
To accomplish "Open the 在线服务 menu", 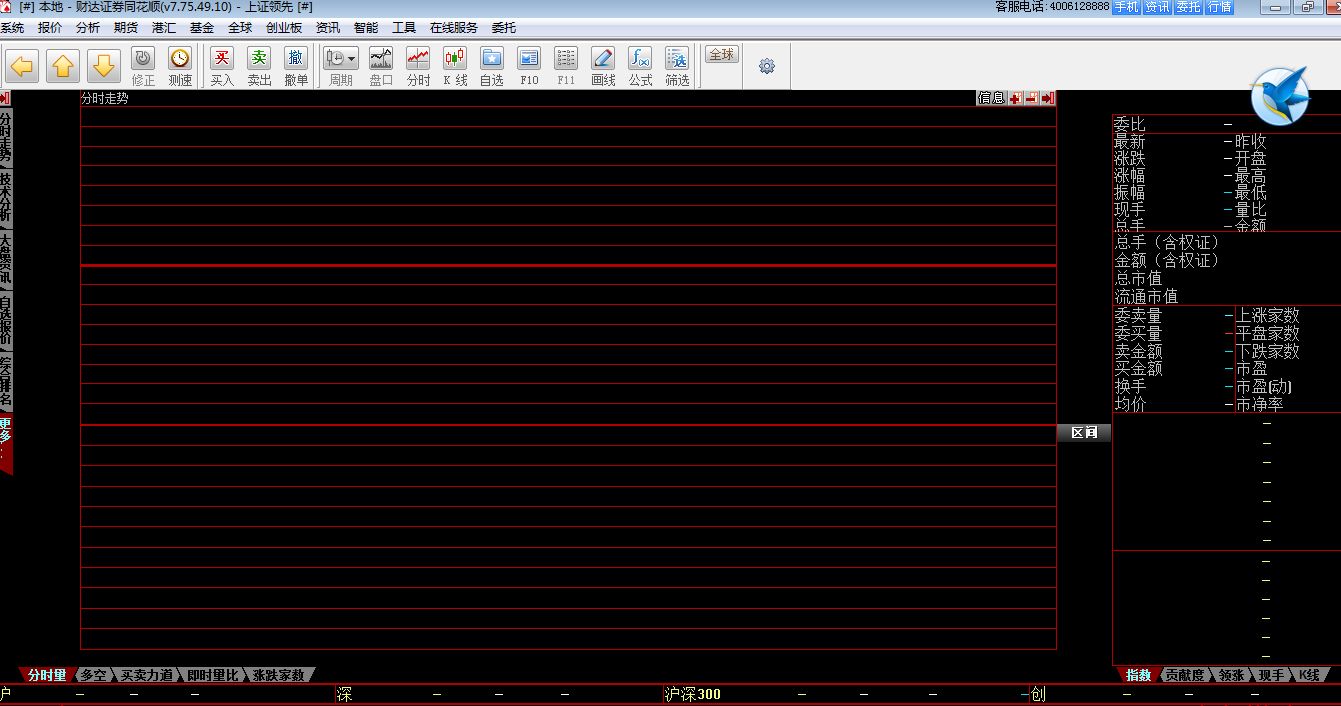I will [x=453, y=28].
